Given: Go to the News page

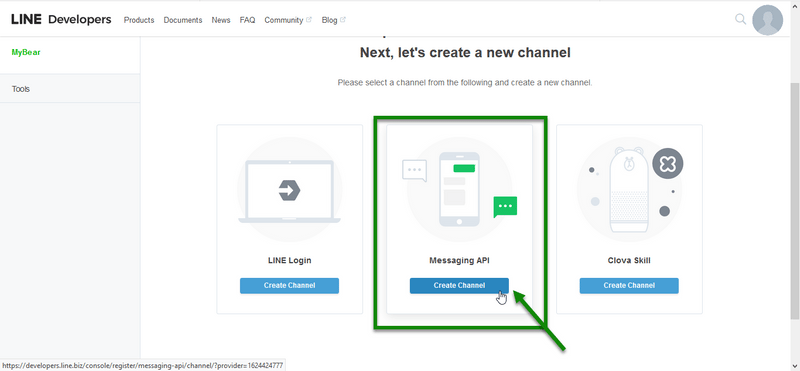Looking at the screenshot, I should [221, 20].
